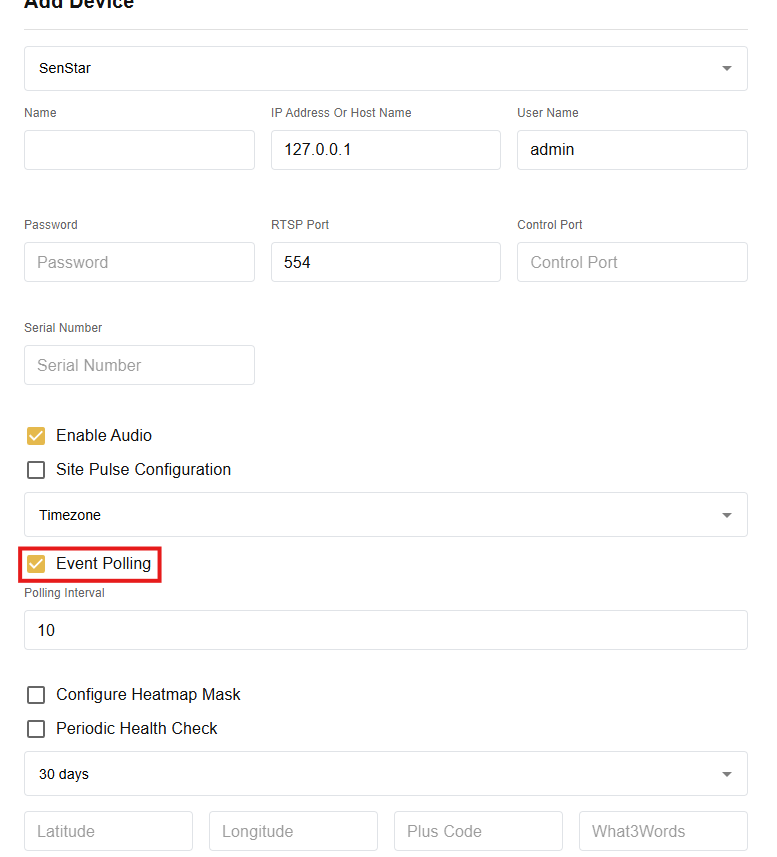Uncheck the Enable Audio checkbox
777x857 pixels.
click(36, 436)
